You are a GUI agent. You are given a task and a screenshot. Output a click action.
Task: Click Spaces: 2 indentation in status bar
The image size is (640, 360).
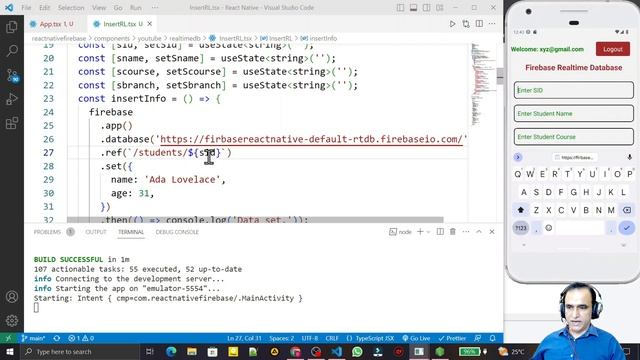[x=282, y=338]
